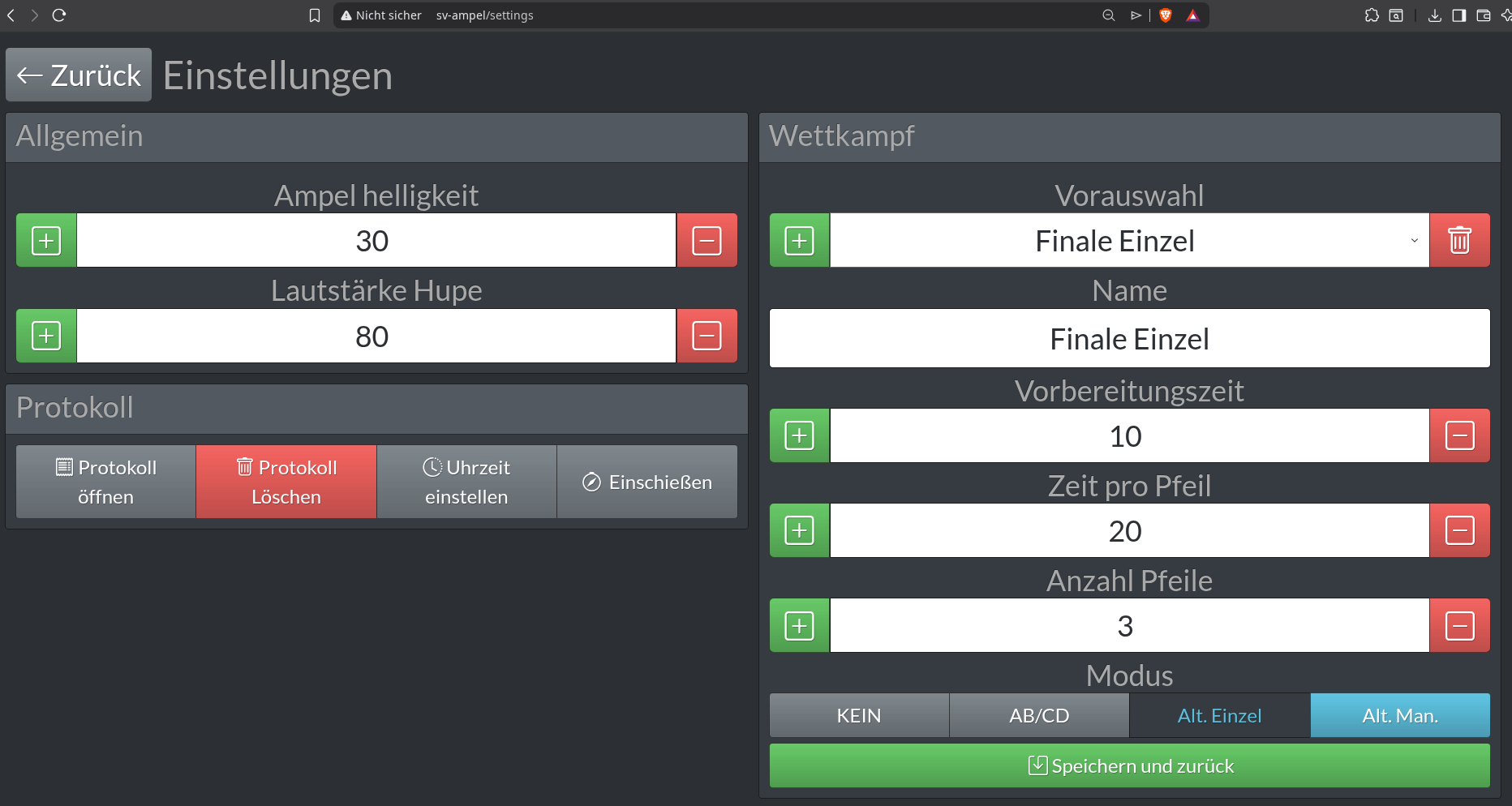This screenshot has width=1512, height=806.
Task: Reload the page in browser toolbar
Action: coord(59,15)
